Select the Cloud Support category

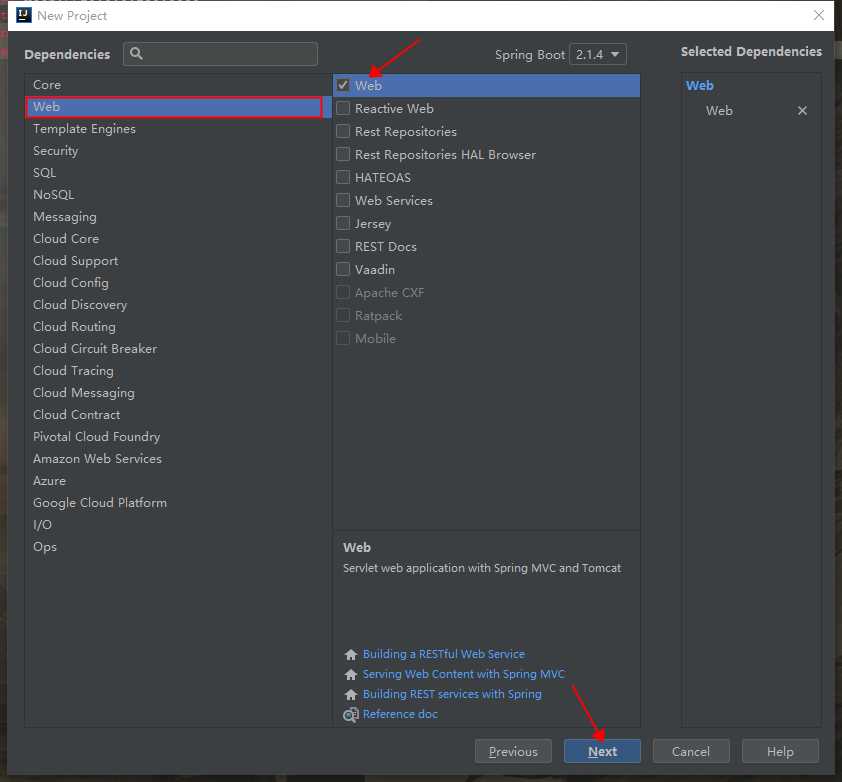(x=178, y=261)
